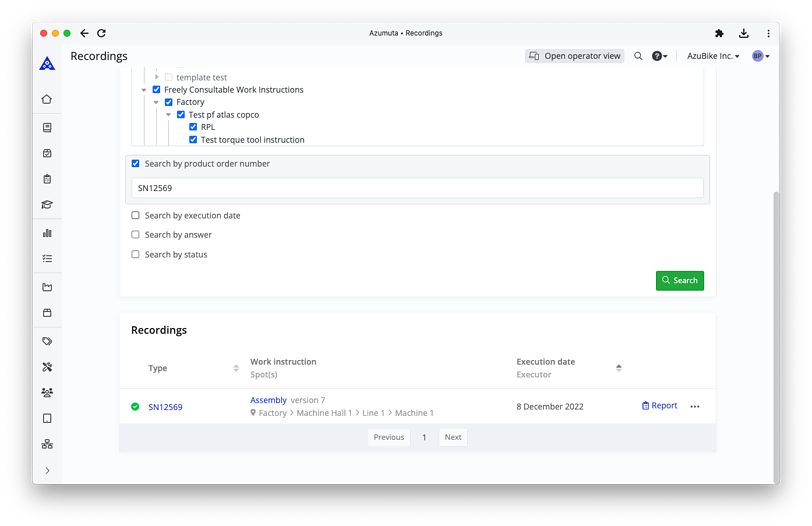Open the graduation cap training icon

coord(47,205)
